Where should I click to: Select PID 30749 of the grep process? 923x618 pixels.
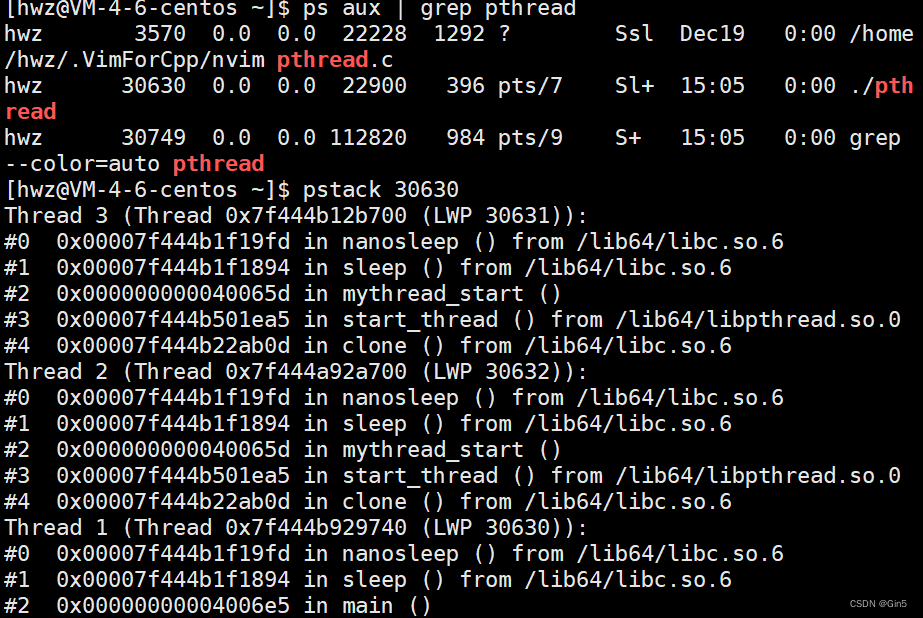click(153, 137)
